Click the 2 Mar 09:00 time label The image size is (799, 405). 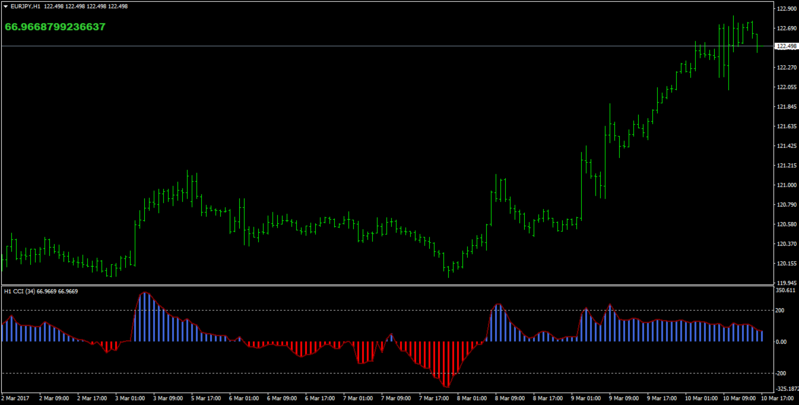(x=54, y=398)
